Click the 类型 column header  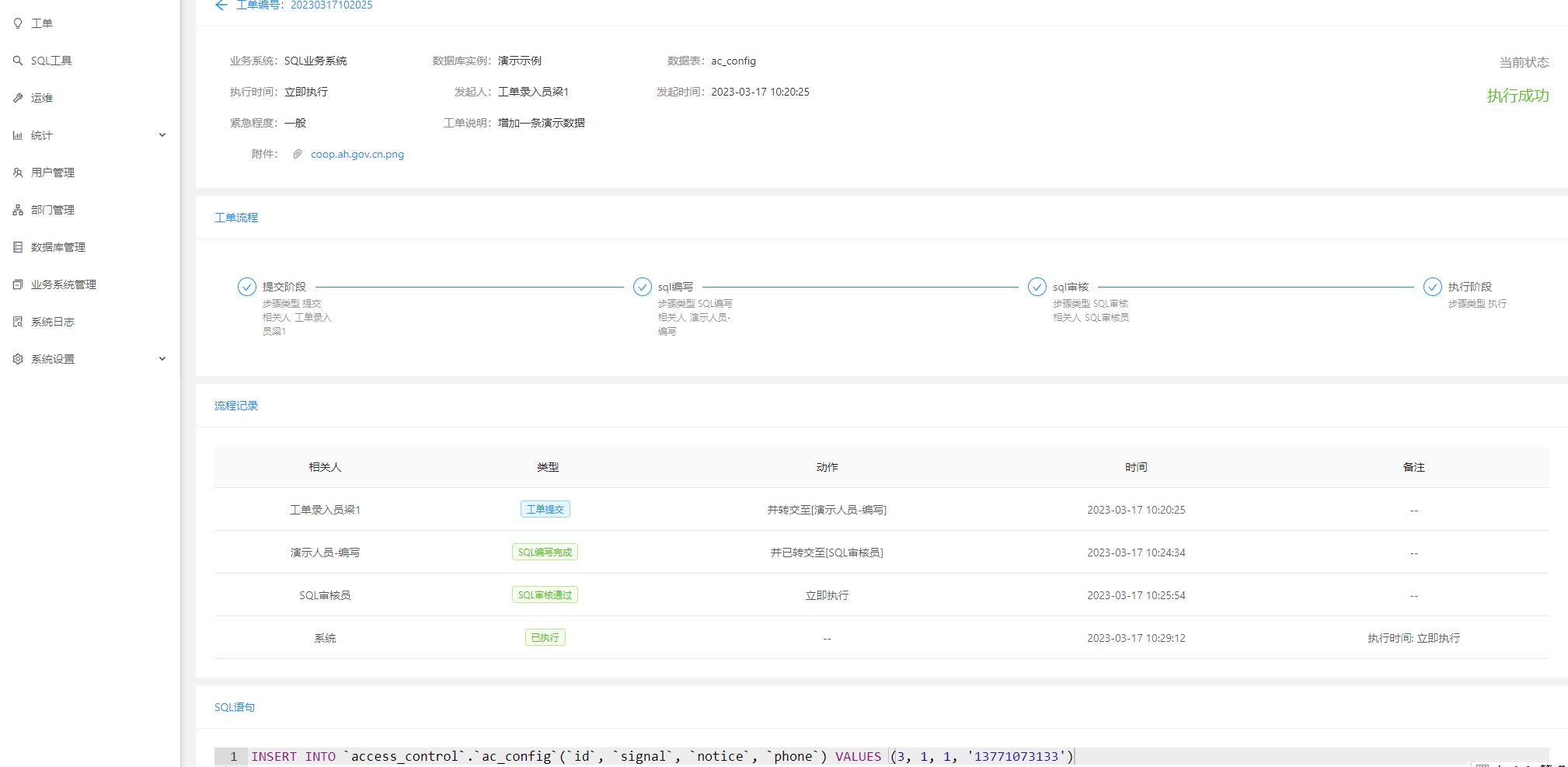click(548, 467)
